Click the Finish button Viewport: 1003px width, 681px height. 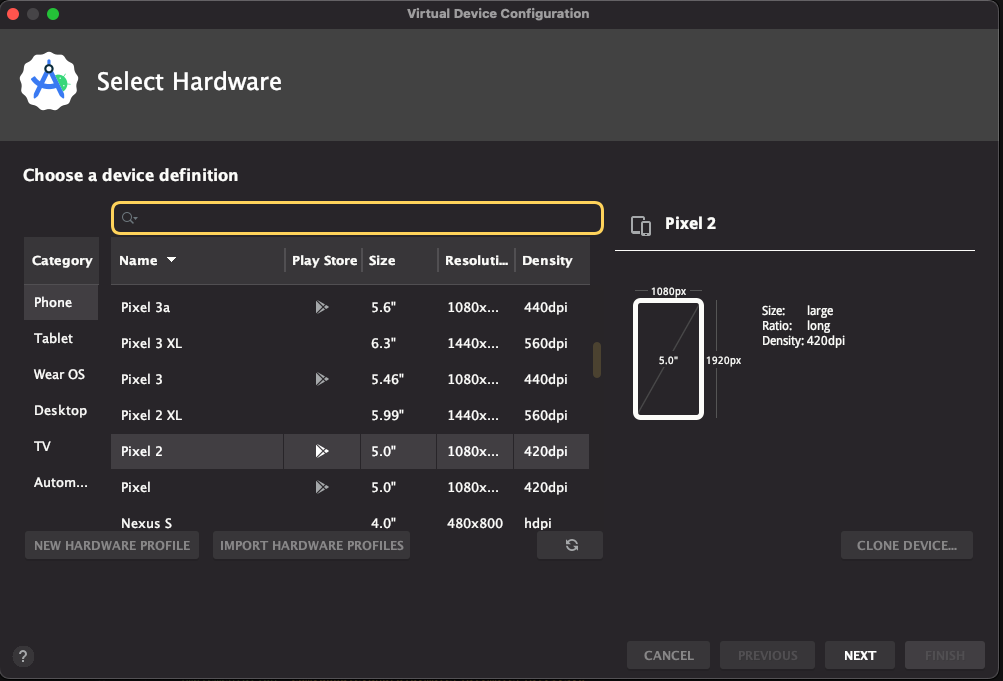point(945,655)
